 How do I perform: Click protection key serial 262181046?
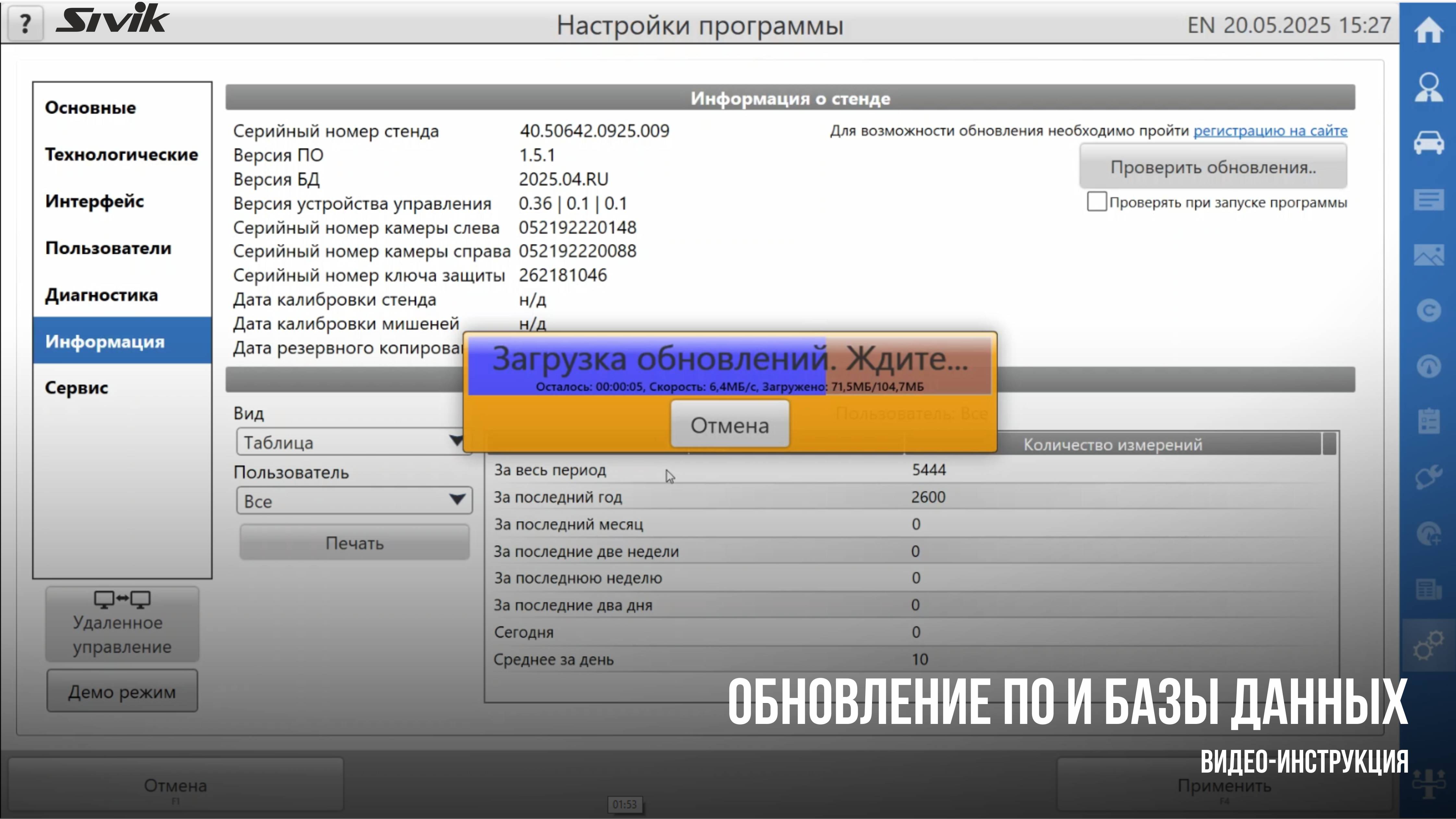tap(563, 275)
